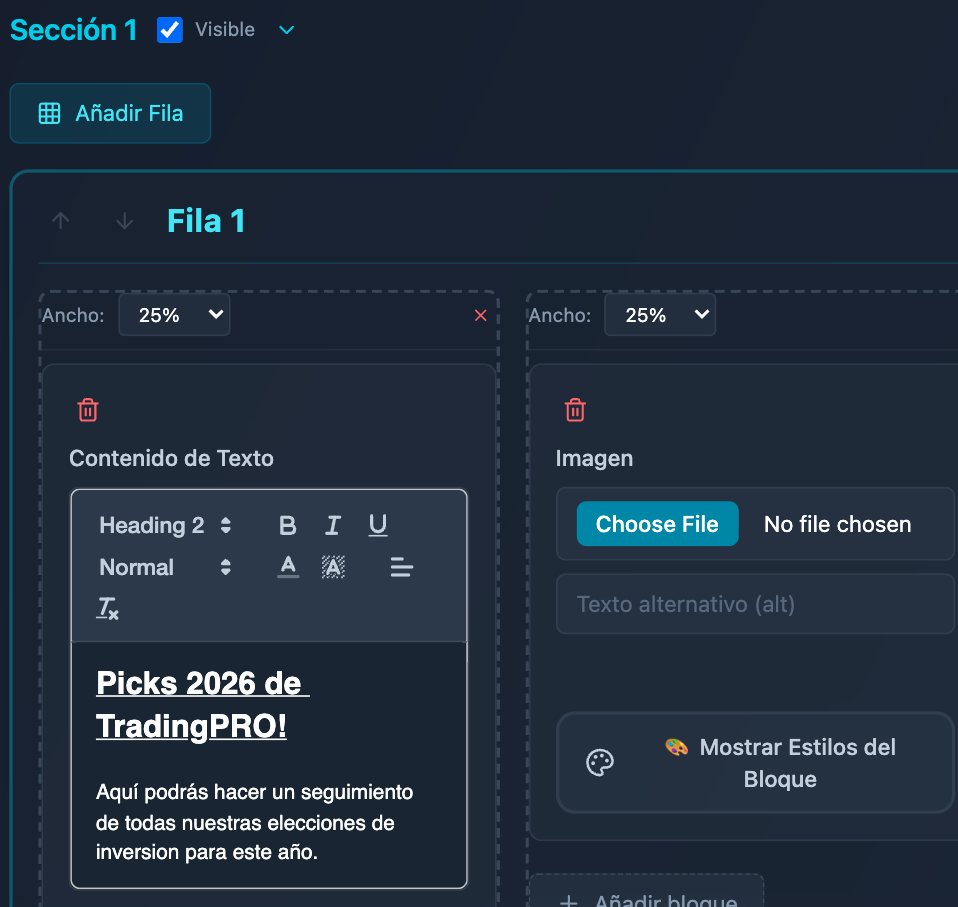
Task: Uncheck the Visible checkbox for Sección 1
Action: (x=170, y=30)
